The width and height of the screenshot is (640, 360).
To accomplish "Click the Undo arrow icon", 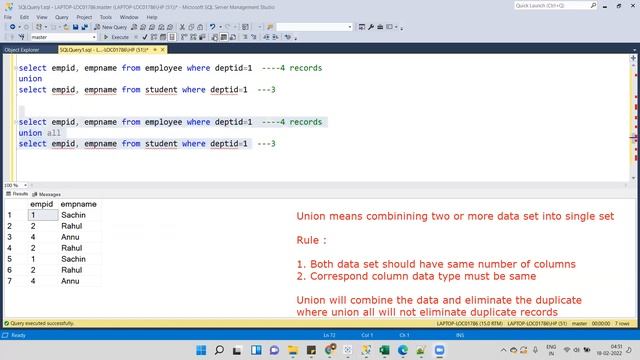I will 212,27.
